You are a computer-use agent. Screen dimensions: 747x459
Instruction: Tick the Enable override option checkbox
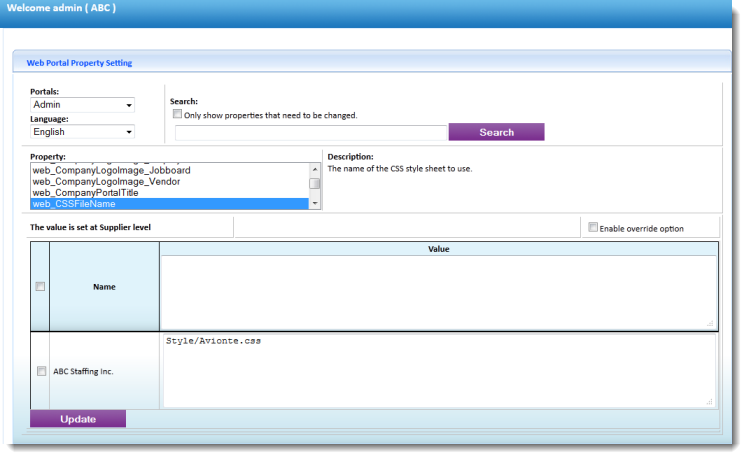pyautogui.click(x=593, y=227)
